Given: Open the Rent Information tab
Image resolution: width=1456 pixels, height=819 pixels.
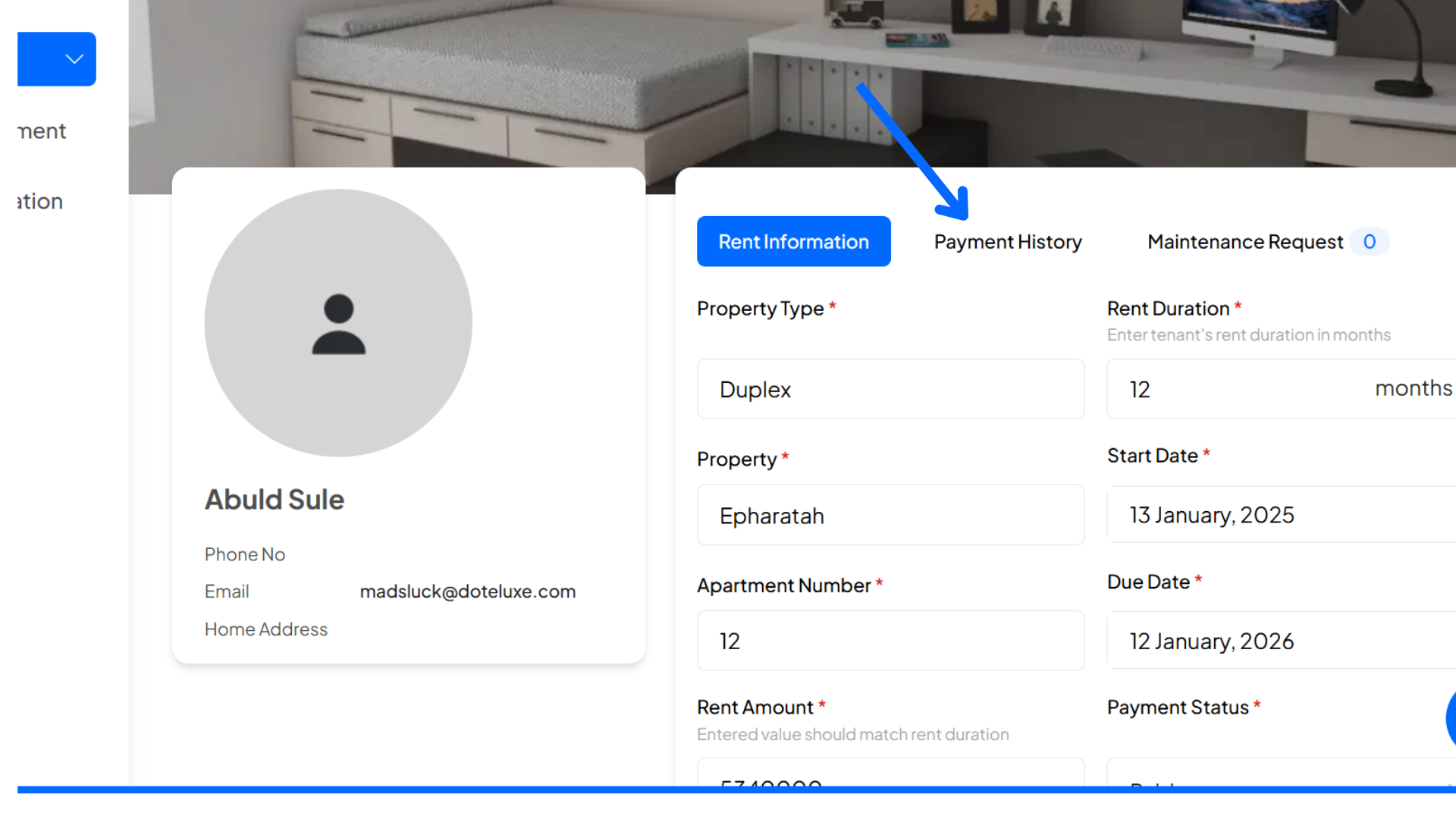Looking at the screenshot, I should [x=794, y=241].
